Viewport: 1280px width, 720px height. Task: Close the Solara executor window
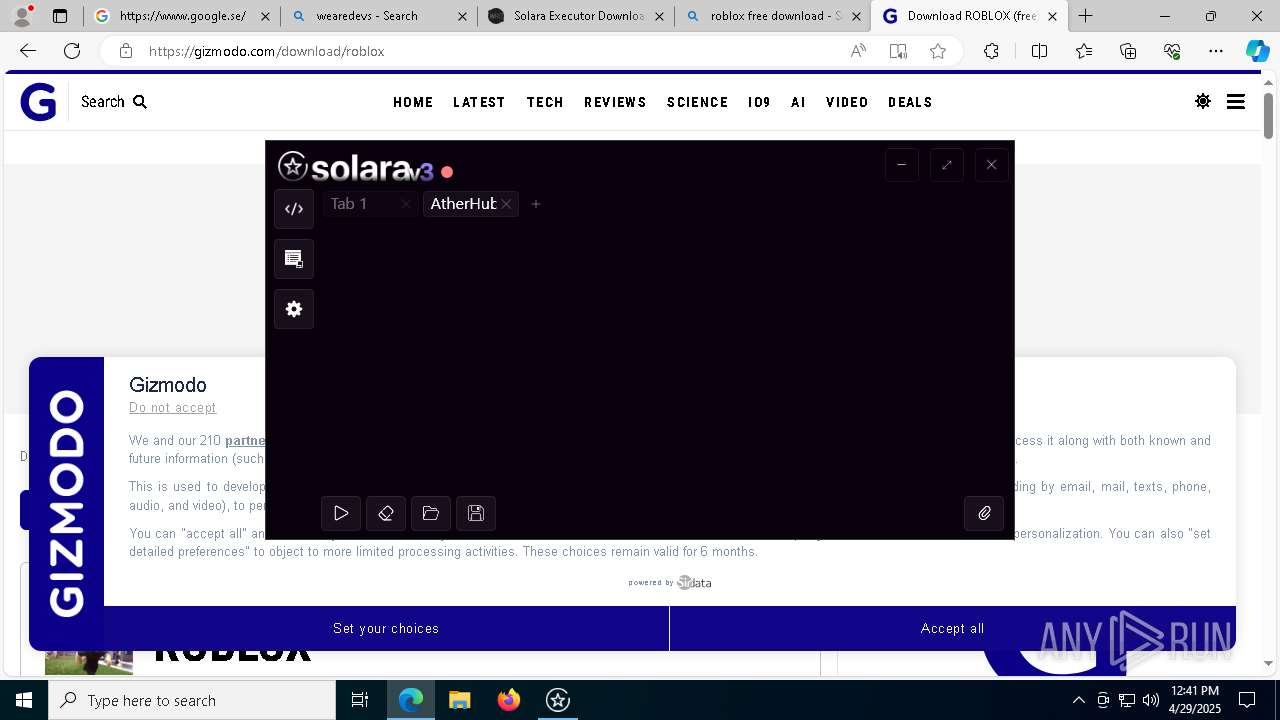[991, 165]
